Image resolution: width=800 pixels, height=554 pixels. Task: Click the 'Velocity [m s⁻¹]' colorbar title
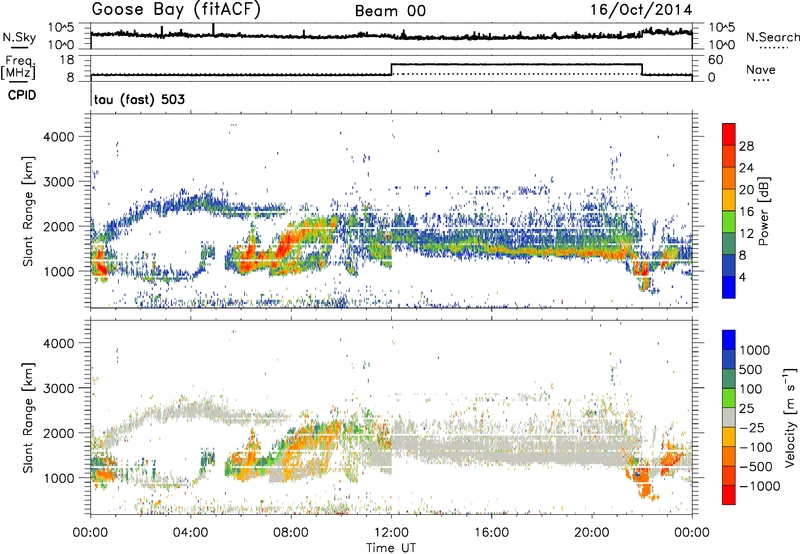(x=790, y=417)
